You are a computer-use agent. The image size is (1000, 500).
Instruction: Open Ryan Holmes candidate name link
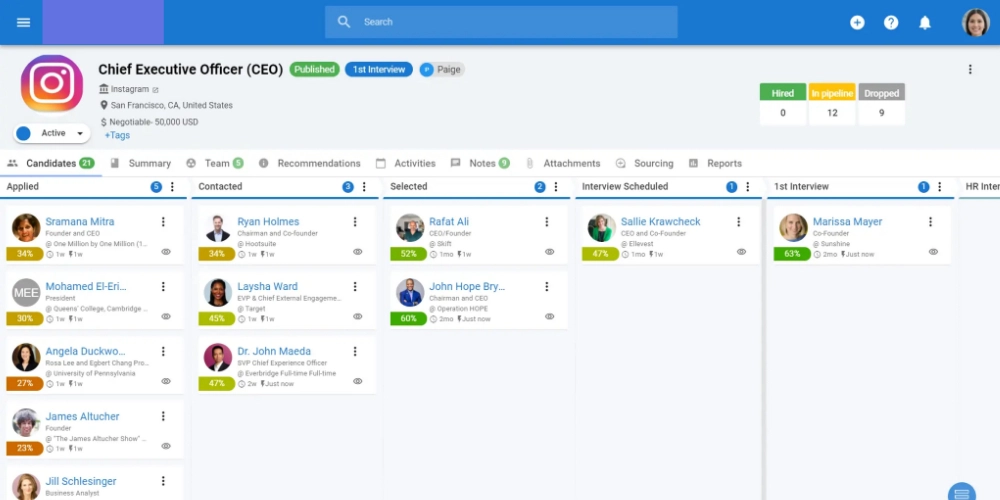click(x=268, y=222)
